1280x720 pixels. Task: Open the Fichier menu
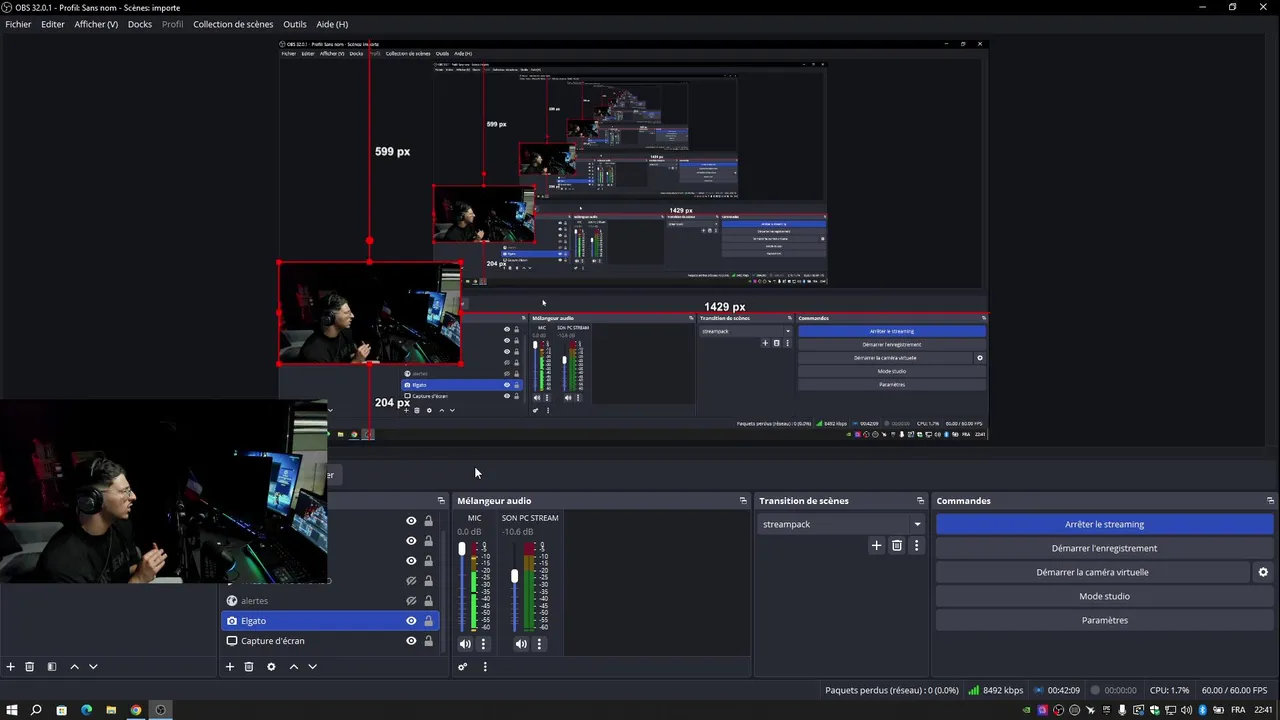point(18,24)
